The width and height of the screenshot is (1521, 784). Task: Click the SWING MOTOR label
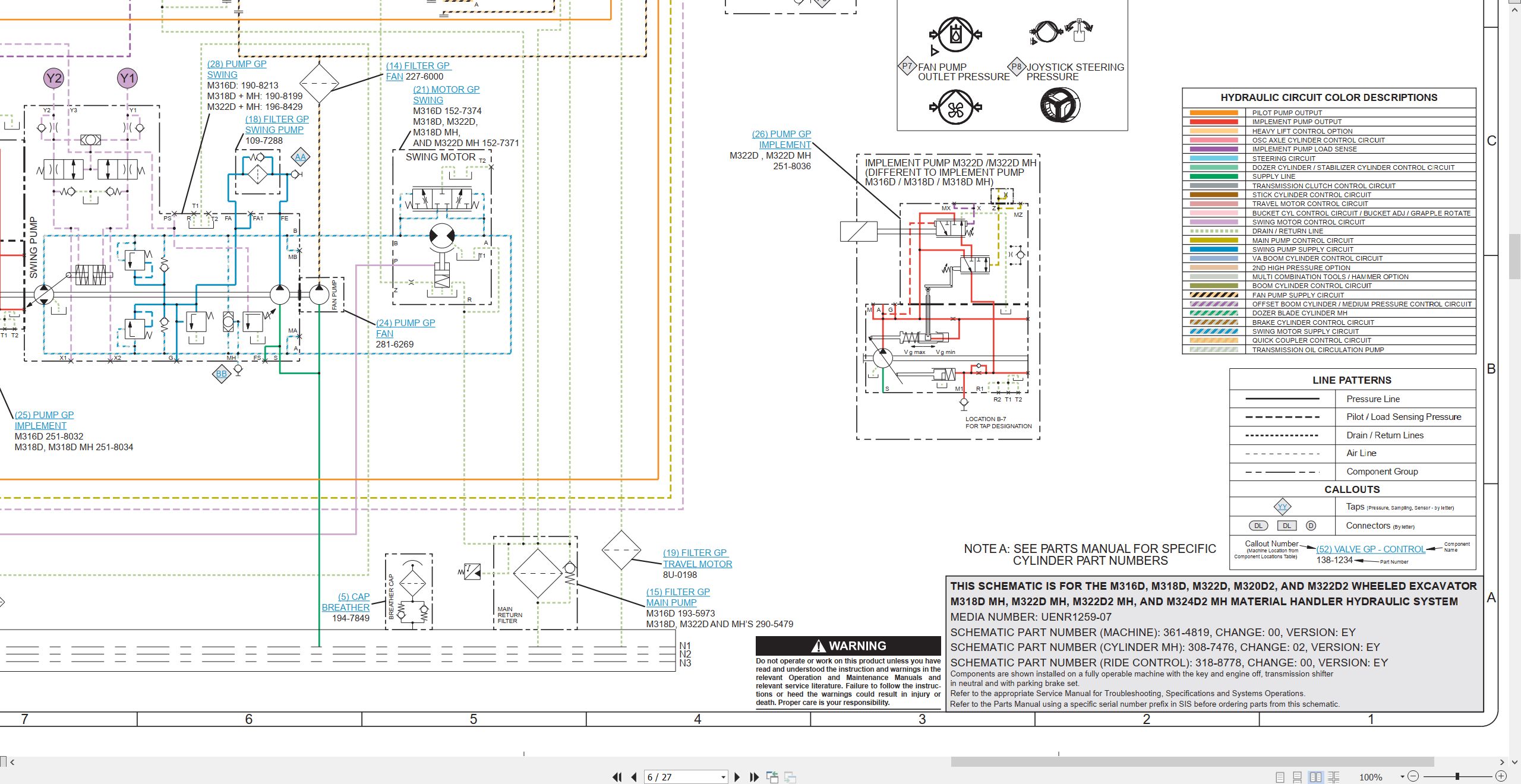coord(440,157)
